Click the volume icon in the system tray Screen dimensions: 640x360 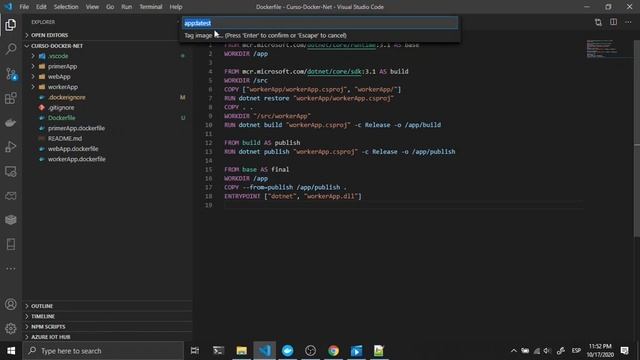pos(547,351)
